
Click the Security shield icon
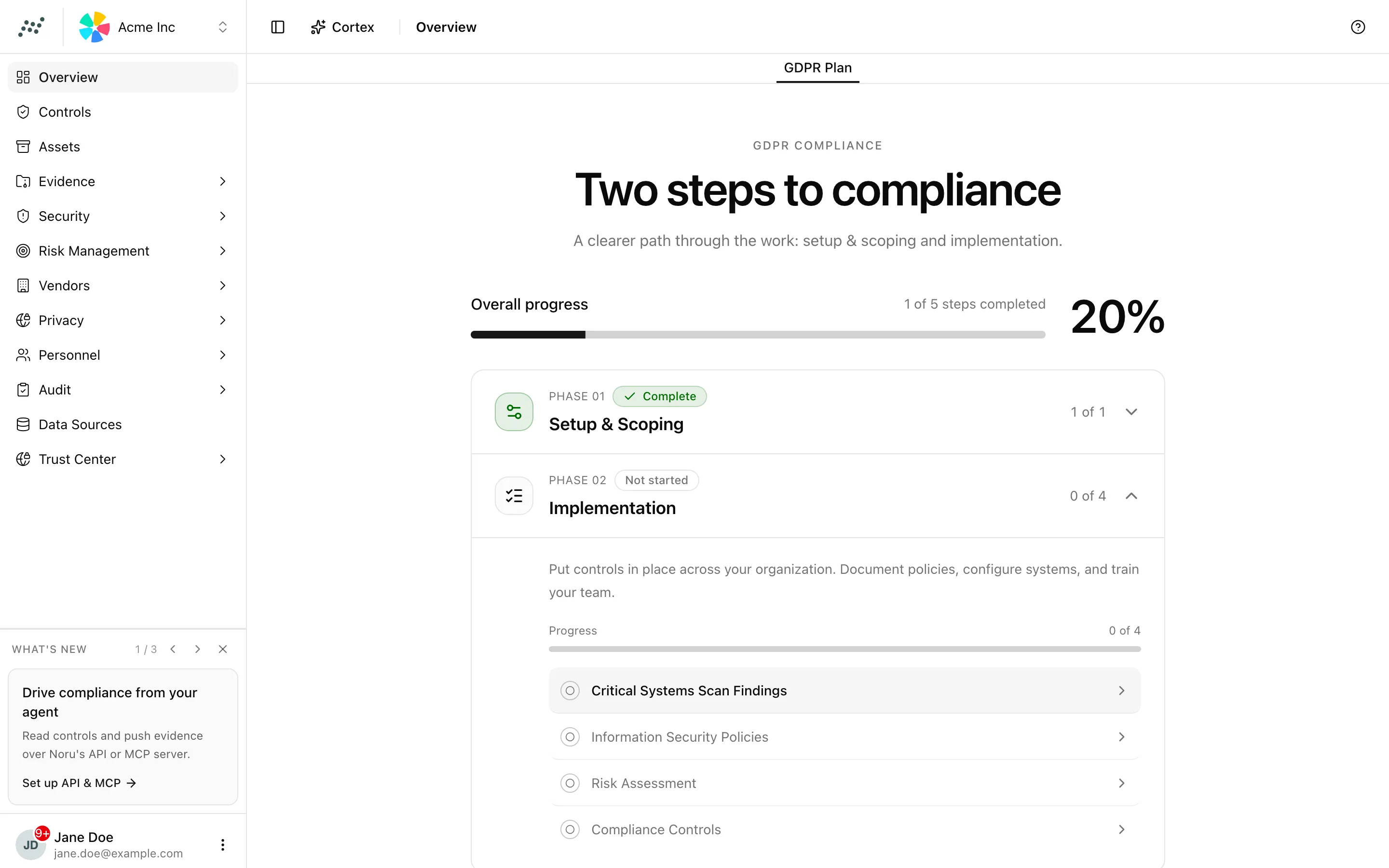[x=23, y=216]
